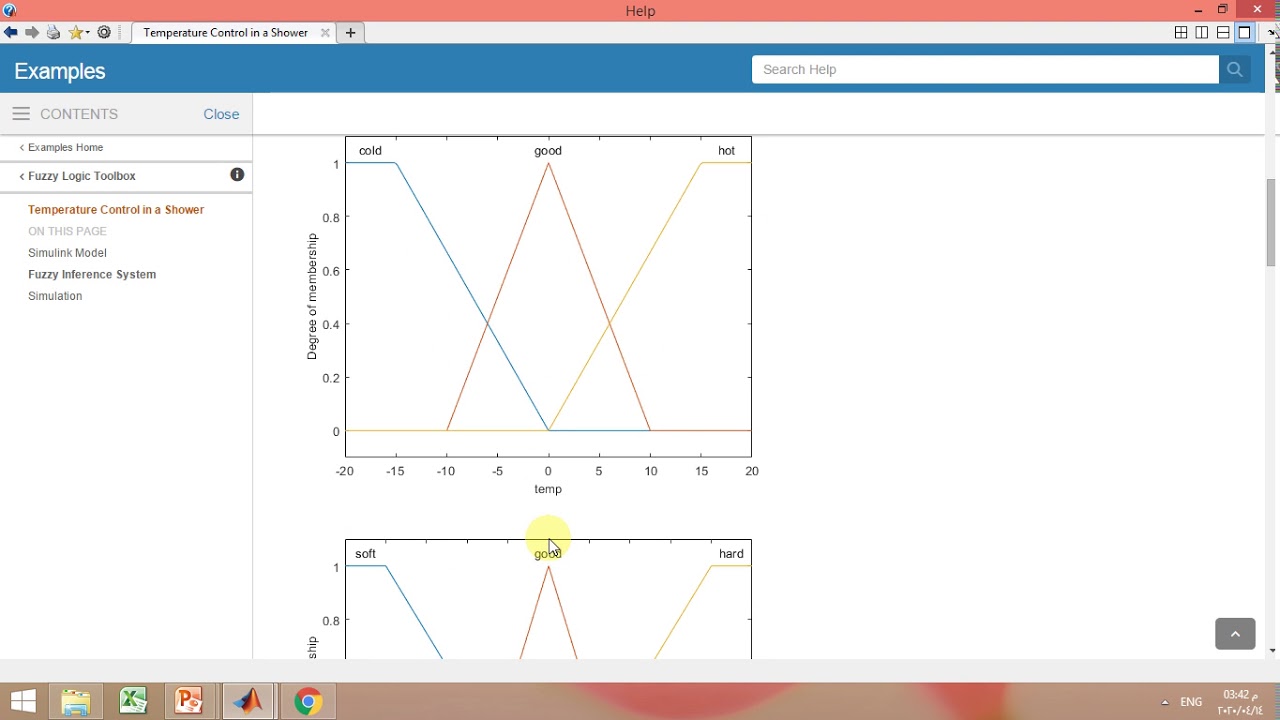Click the 'hard' label in lower plot
Image resolution: width=1280 pixels, height=720 pixels.
tap(731, 554)
